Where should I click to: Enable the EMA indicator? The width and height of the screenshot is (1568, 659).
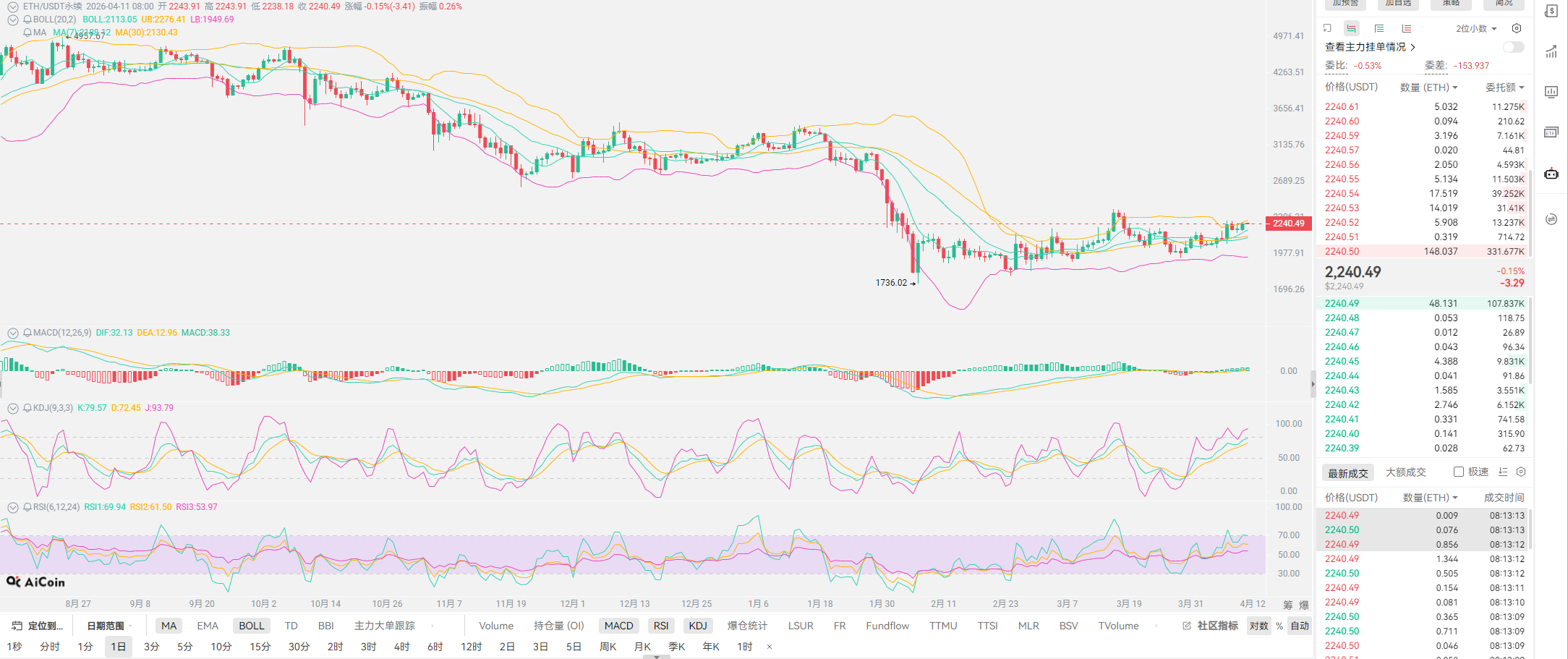pyautogui.click(x=208, y=626)
